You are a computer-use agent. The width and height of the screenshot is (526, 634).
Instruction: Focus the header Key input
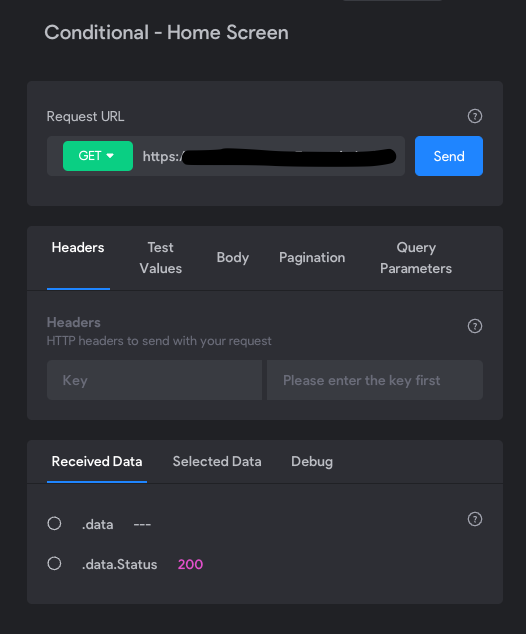tap(154, 380)
